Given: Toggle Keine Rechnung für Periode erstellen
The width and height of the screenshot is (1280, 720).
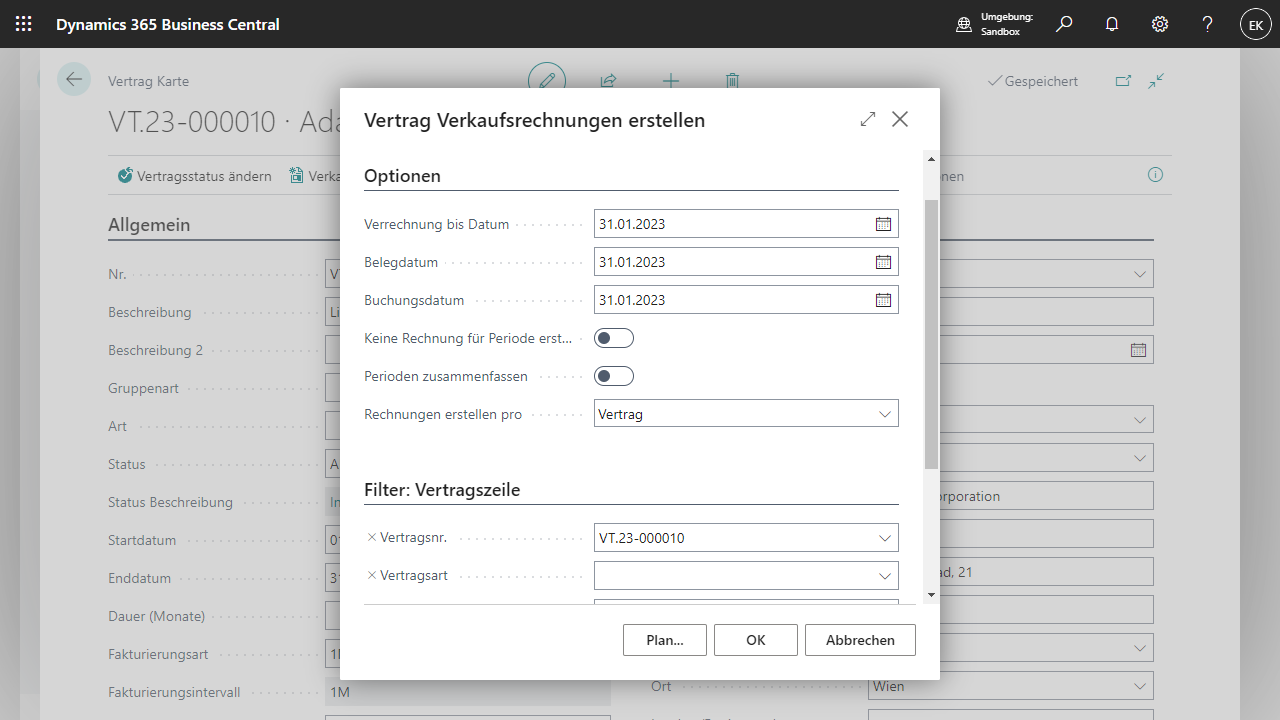Looking at the screenshot, I should [613, 338].
